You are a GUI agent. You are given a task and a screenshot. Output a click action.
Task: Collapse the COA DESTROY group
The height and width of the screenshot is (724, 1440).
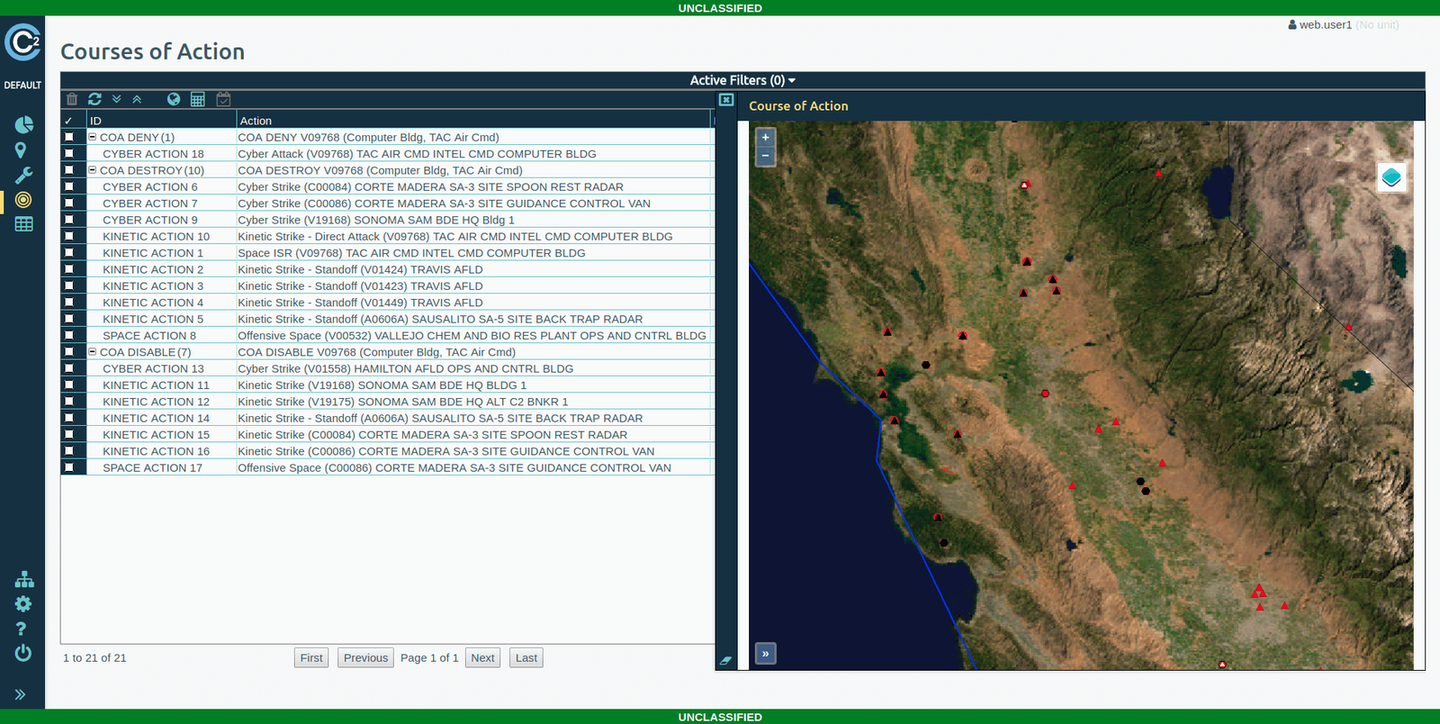93,171
